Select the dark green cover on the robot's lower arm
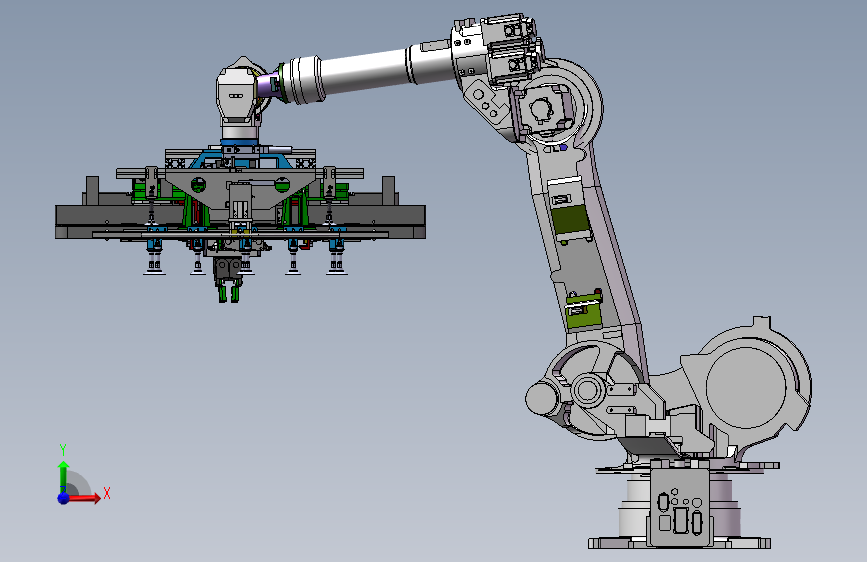This screenshot has height=562, width=867. 571,219
